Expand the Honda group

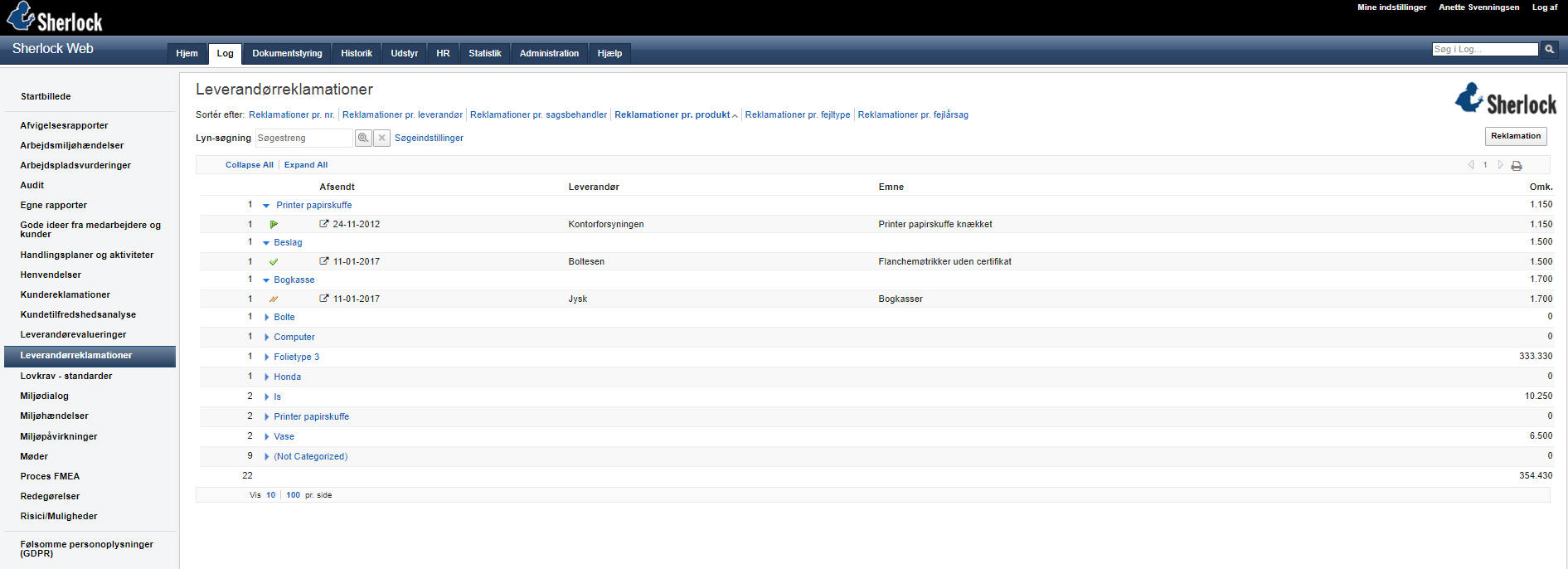[267, 377]
